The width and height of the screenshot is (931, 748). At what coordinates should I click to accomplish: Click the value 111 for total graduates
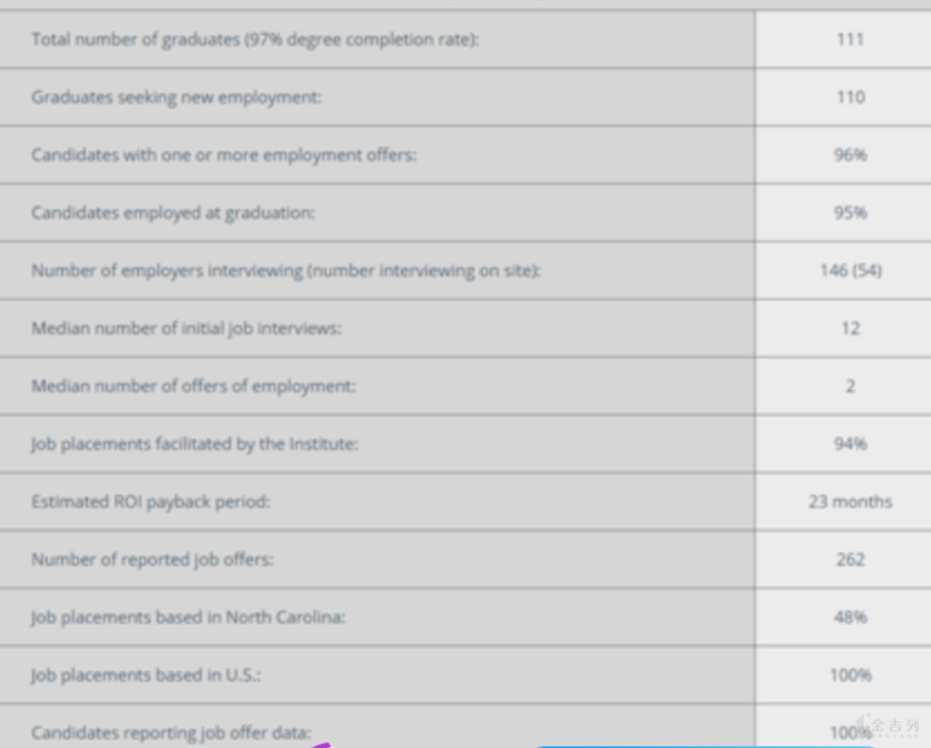[850, 40]
